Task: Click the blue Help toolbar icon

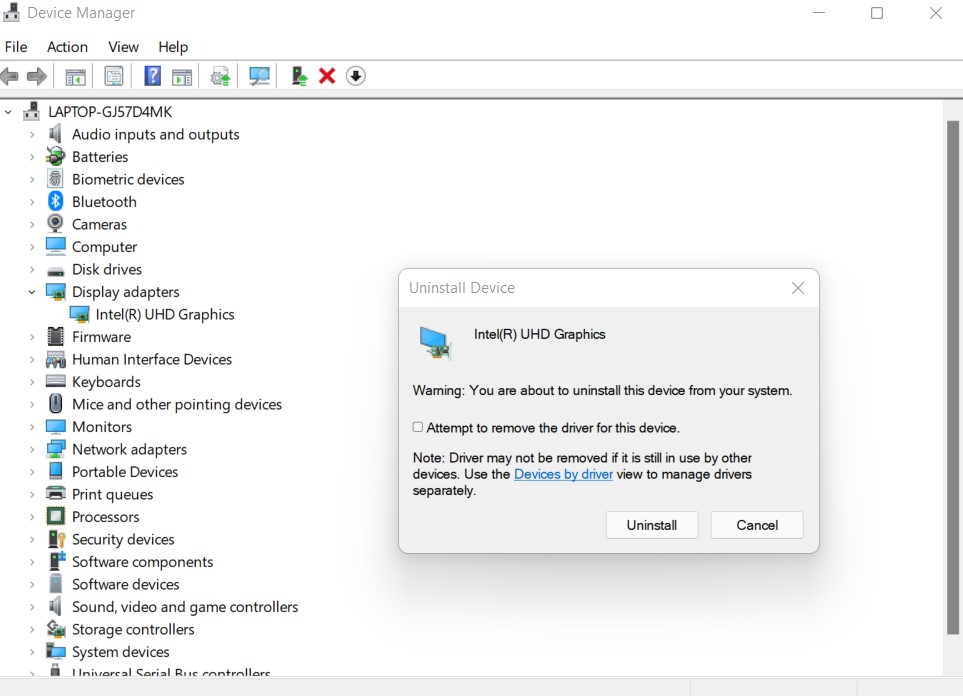Action: click(x=152, y=76)
